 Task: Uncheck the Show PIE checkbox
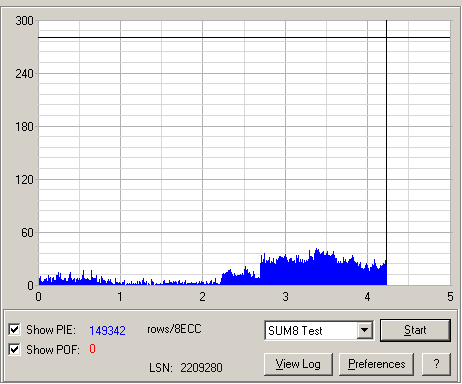pyautogui.click(x=14, y=329)
